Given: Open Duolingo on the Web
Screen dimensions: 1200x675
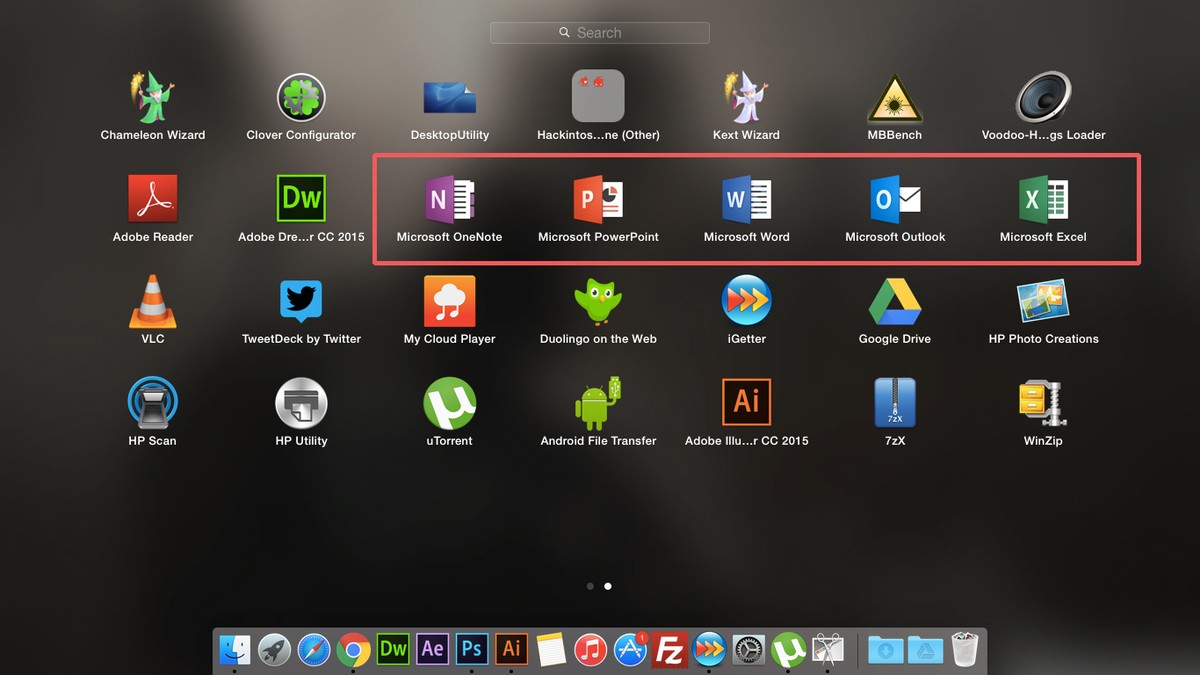Looking at the screenshot, I should (x=598, y=302).
